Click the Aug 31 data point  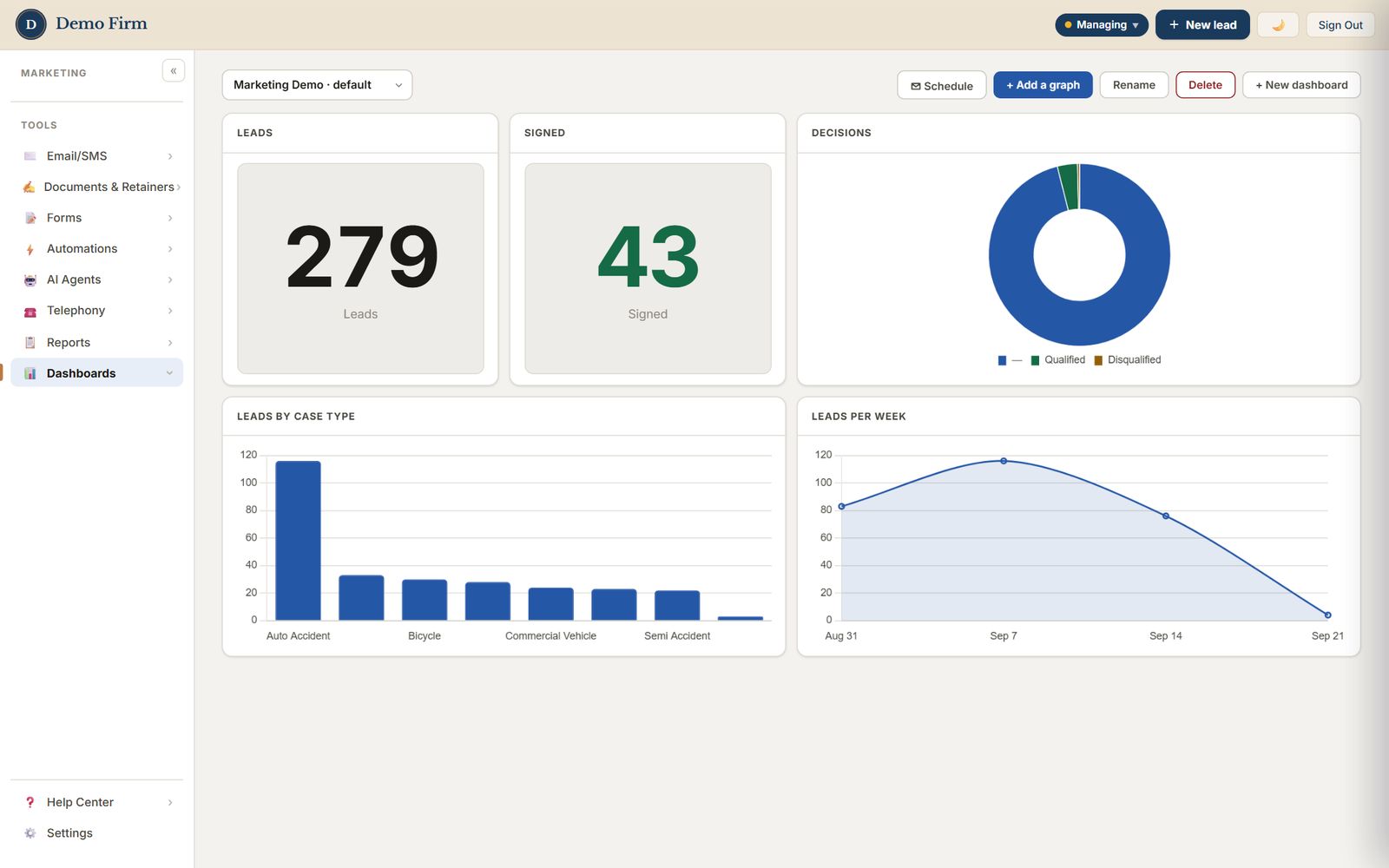point(841,506)
